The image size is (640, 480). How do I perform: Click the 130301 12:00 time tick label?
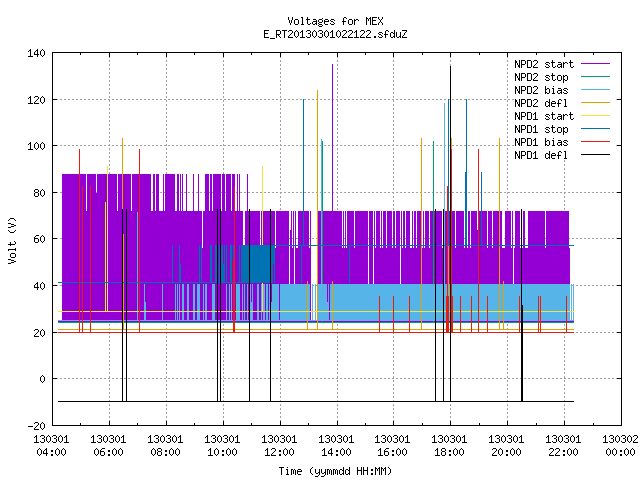[279, 446]
